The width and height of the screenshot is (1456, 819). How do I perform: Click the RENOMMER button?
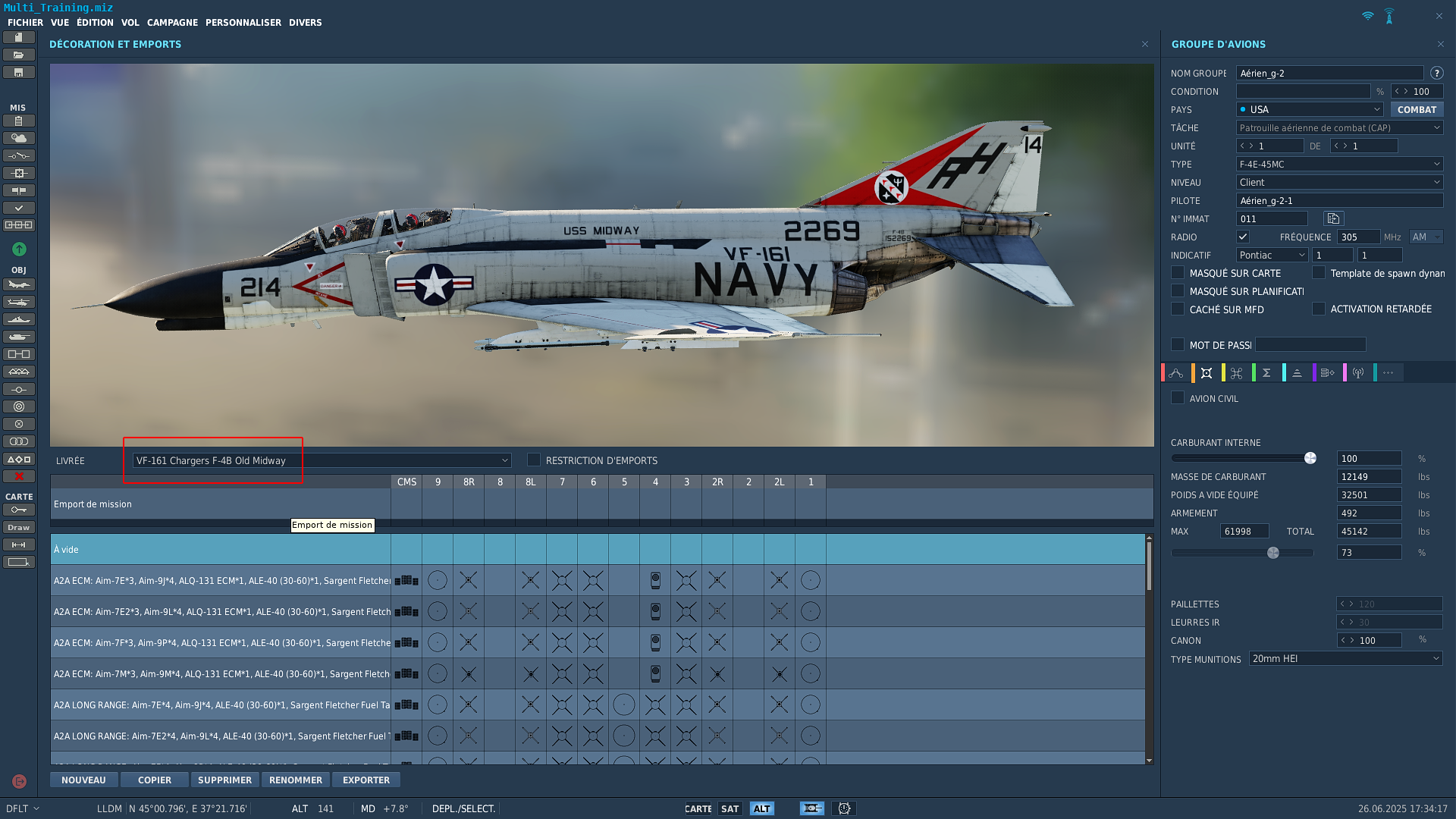296,780
